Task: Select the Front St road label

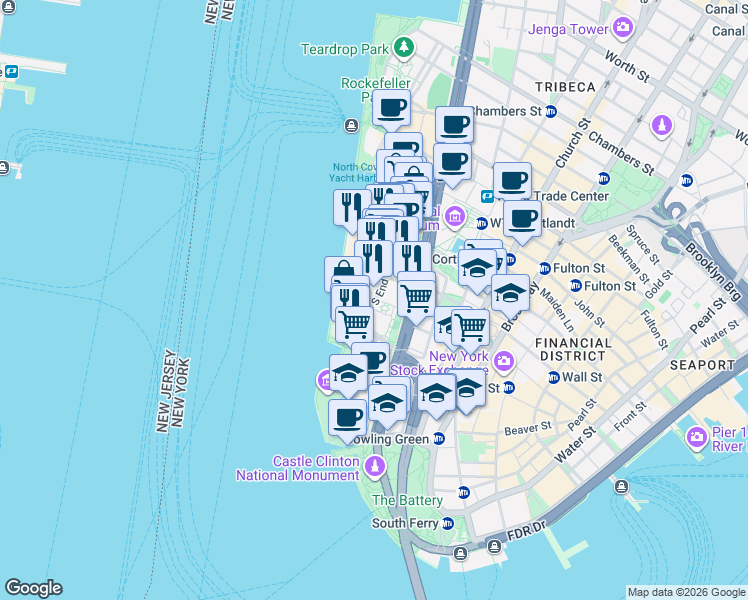Action: 631,416
